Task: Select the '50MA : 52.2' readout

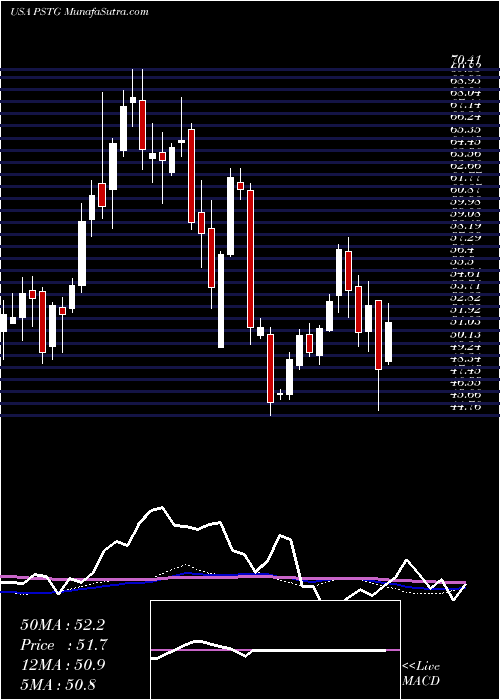Action: pyautogui.click(x=62, y=625)
